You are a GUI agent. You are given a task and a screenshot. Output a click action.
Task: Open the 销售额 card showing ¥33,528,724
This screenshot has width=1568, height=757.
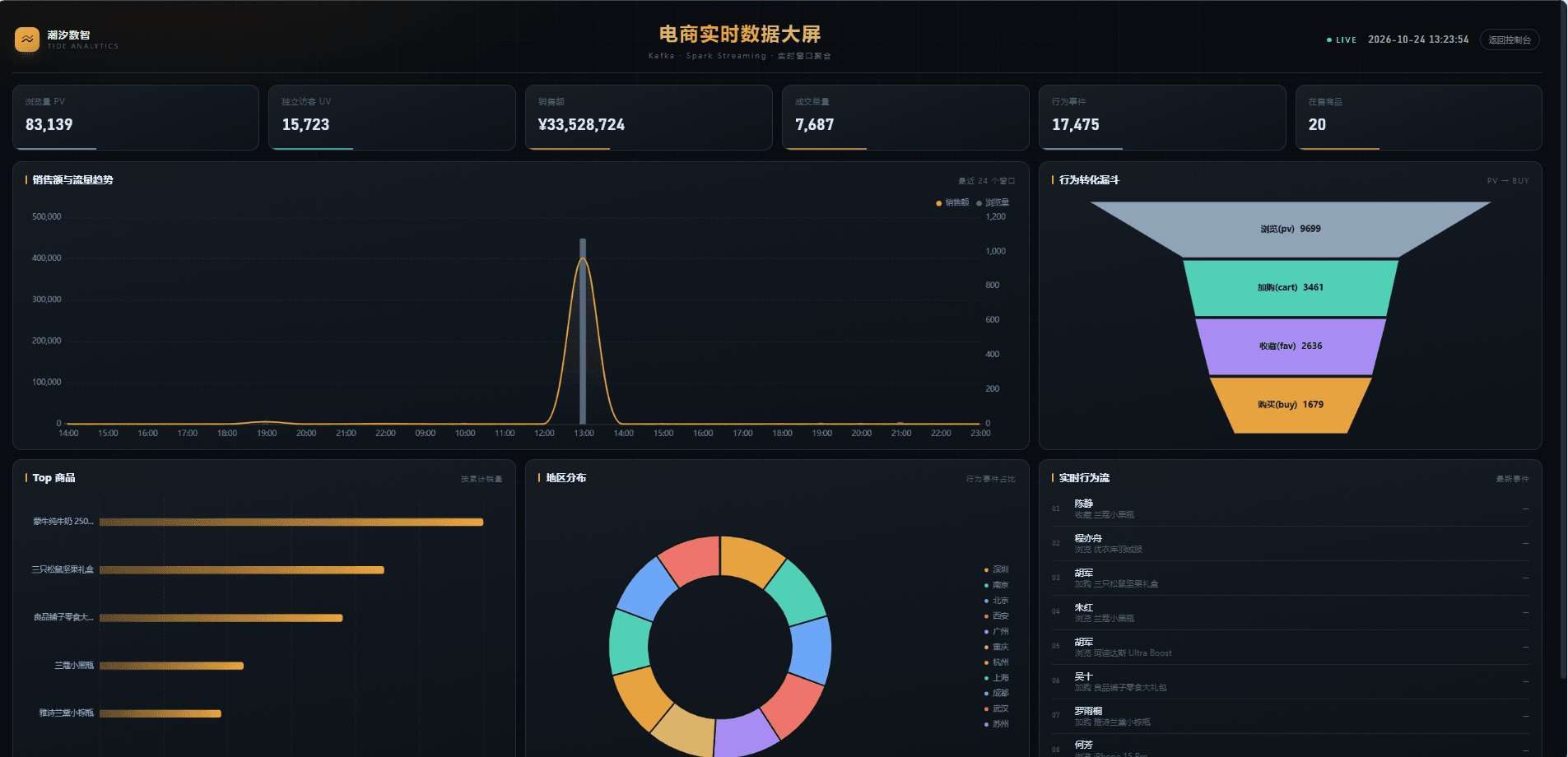pyautogui.click(x=649, y=118)
